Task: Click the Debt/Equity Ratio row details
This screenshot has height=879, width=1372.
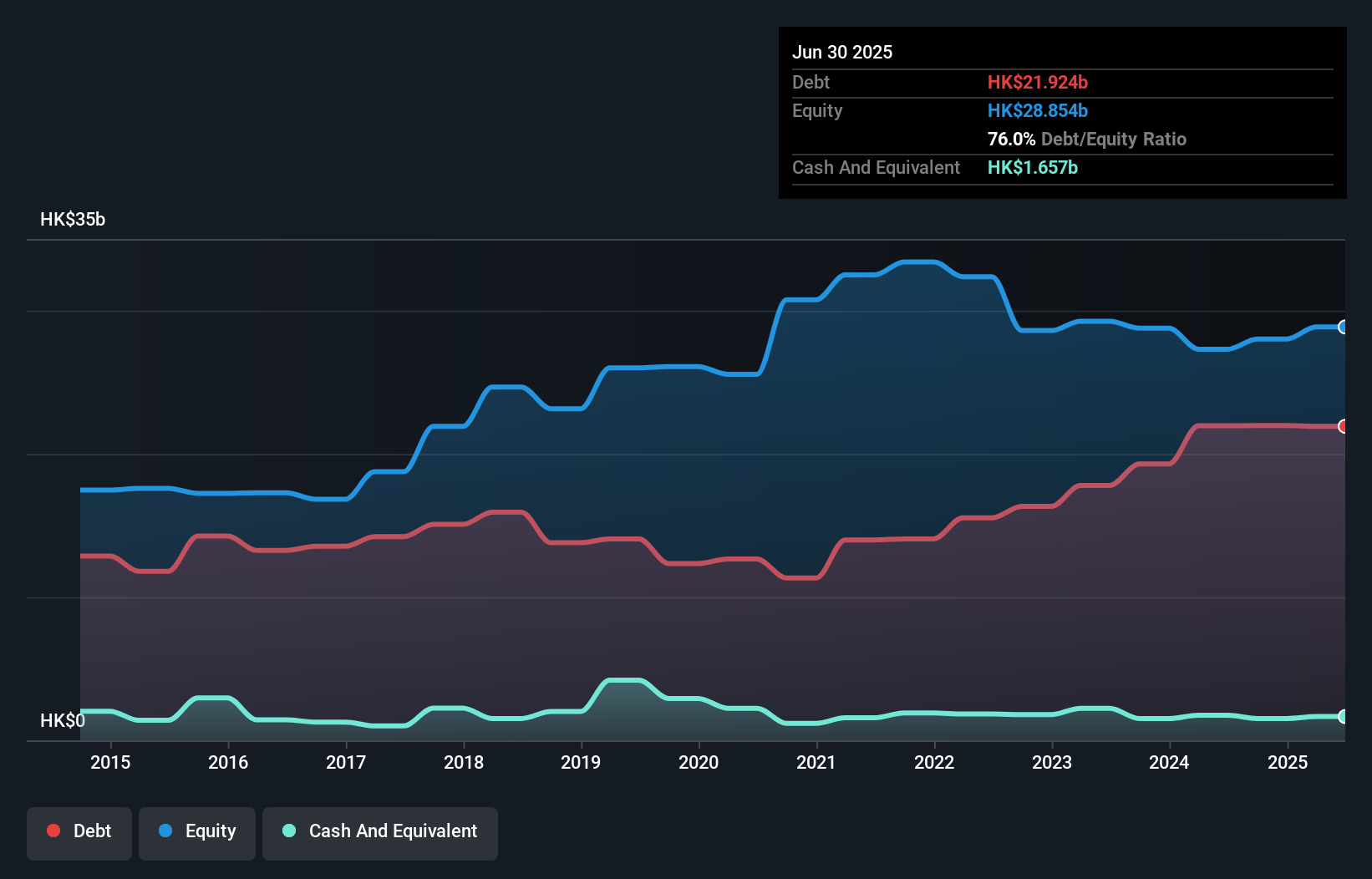Action: point(1086,139)
